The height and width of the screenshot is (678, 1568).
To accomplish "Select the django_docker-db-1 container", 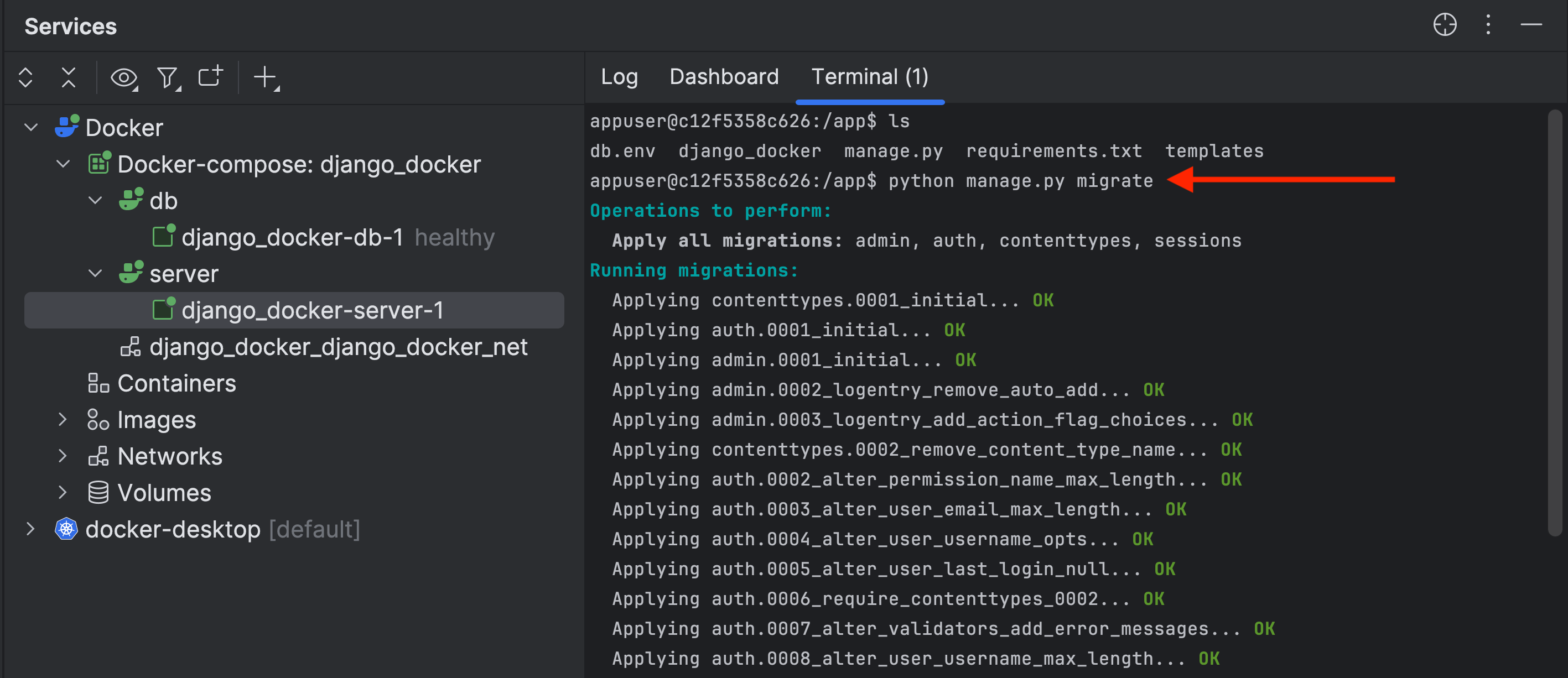I will [292, 237].
